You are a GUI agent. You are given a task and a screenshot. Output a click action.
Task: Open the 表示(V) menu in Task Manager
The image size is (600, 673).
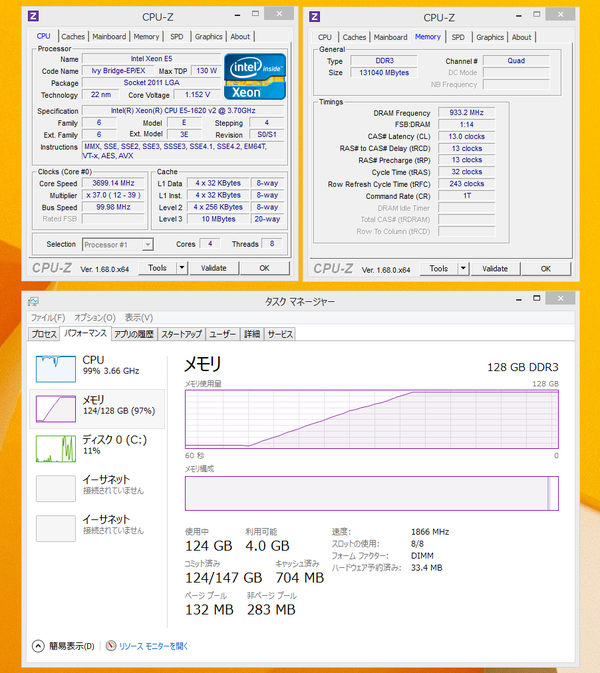(x=139, y=318)
